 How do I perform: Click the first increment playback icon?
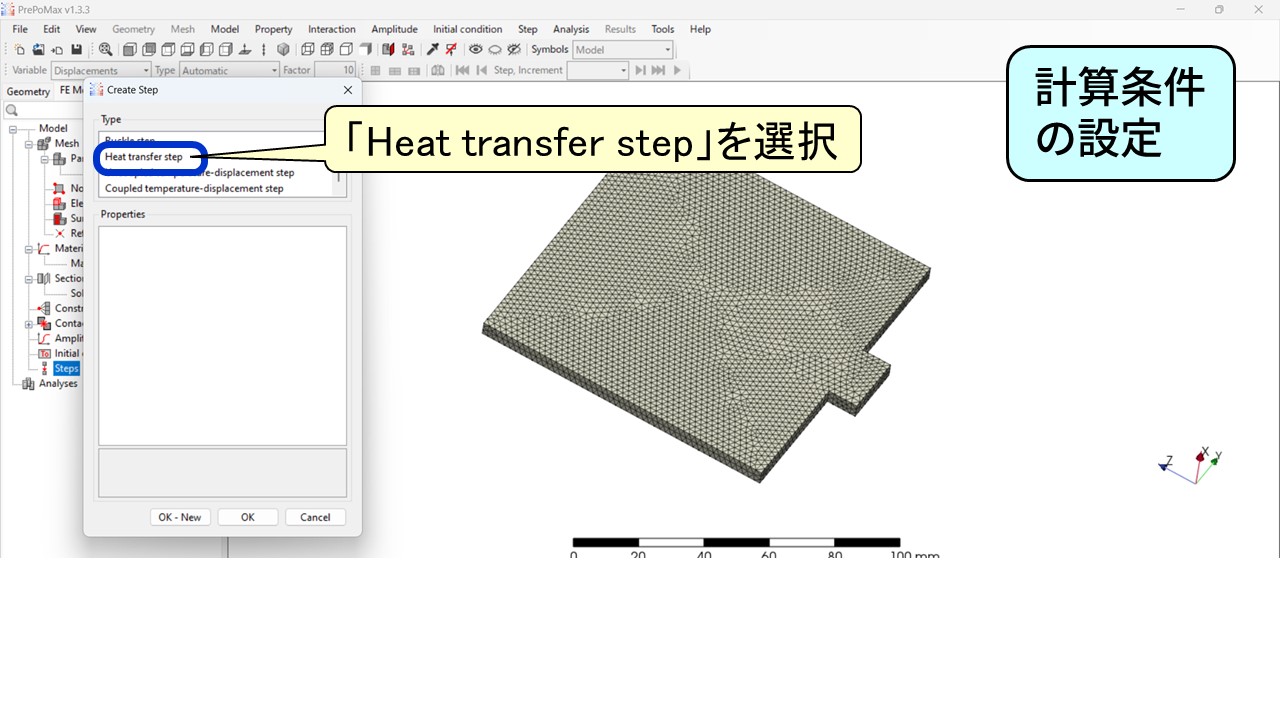tap(462, 70)
